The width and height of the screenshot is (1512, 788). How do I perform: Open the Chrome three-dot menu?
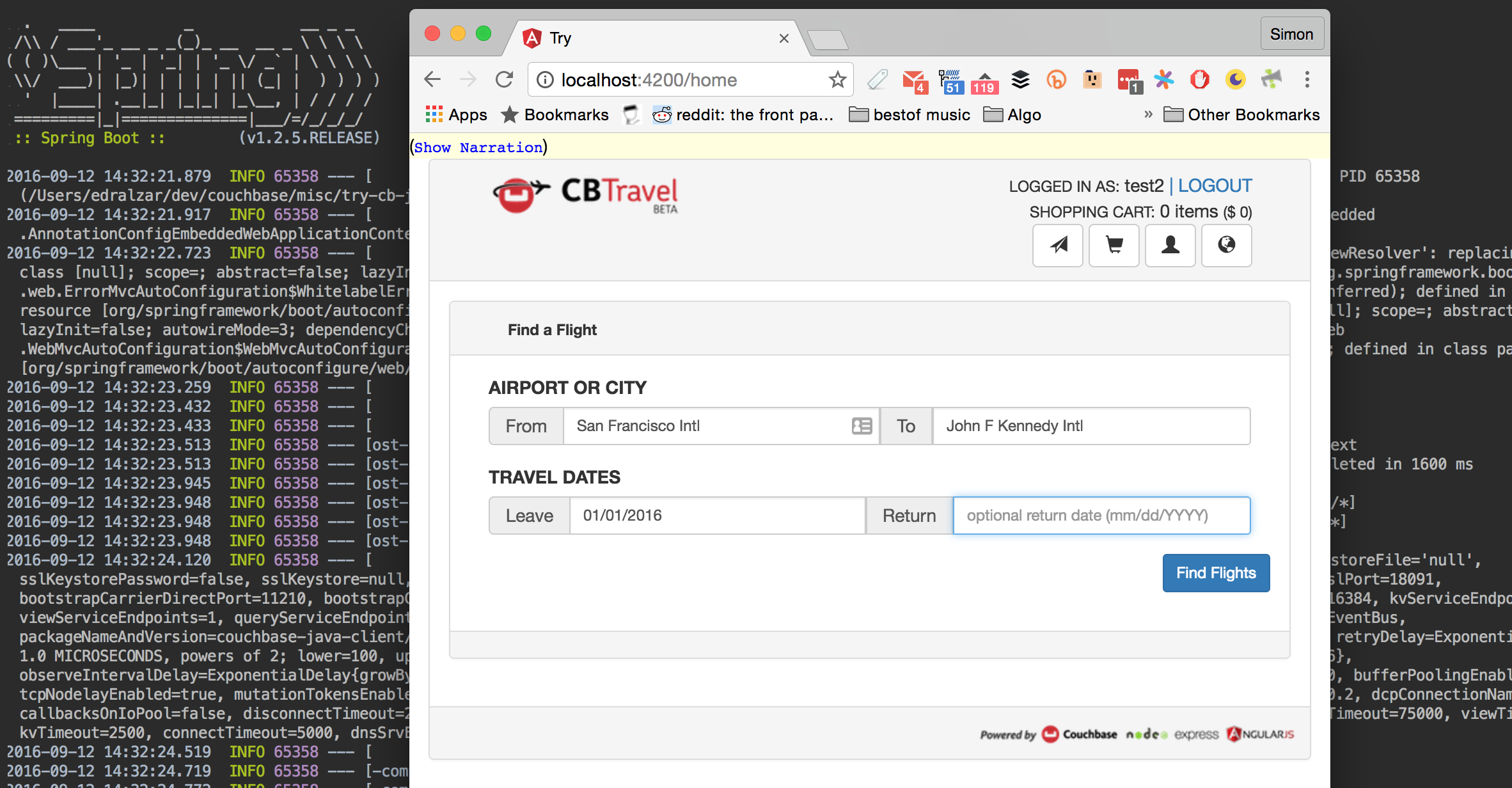pyautogui.click(x=1307, y=80)
